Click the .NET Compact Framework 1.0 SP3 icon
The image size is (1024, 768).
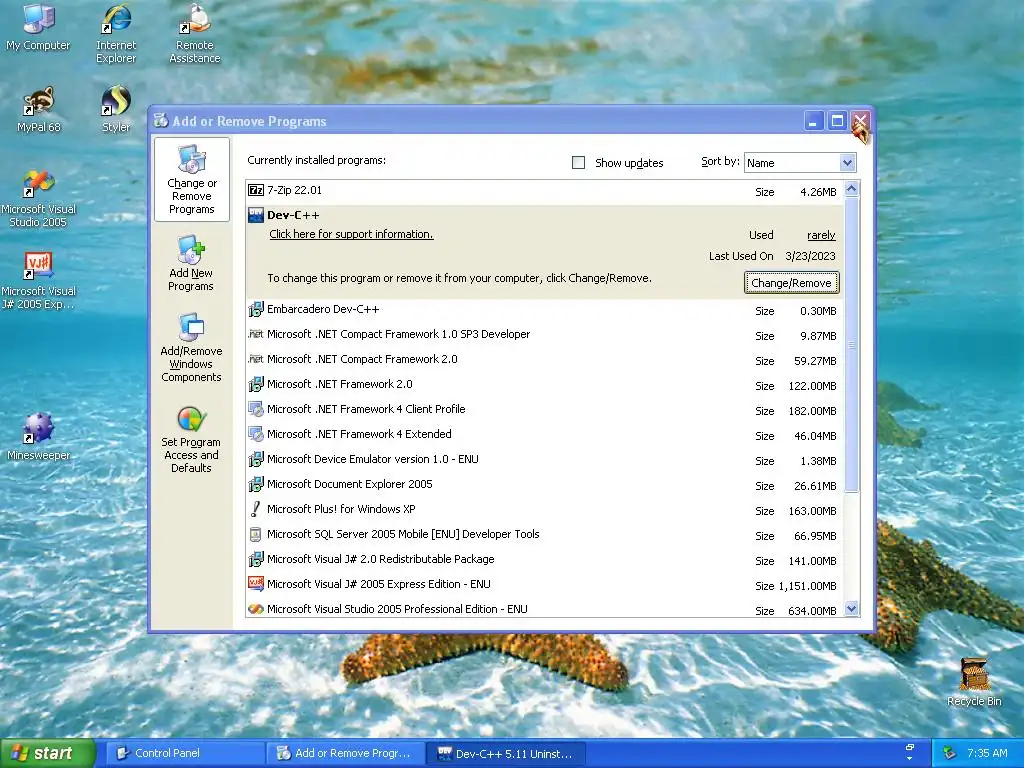(x=255, y=334)
